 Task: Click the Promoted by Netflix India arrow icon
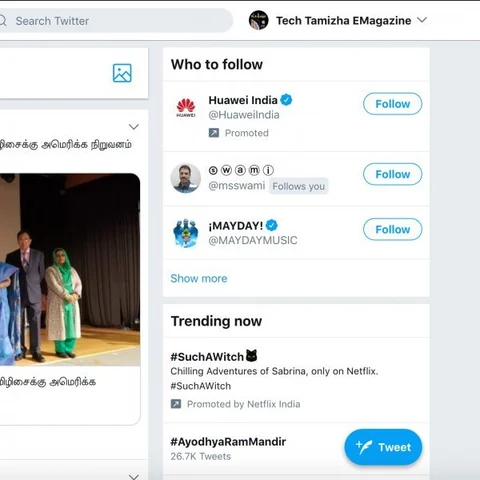pos(176,404)
